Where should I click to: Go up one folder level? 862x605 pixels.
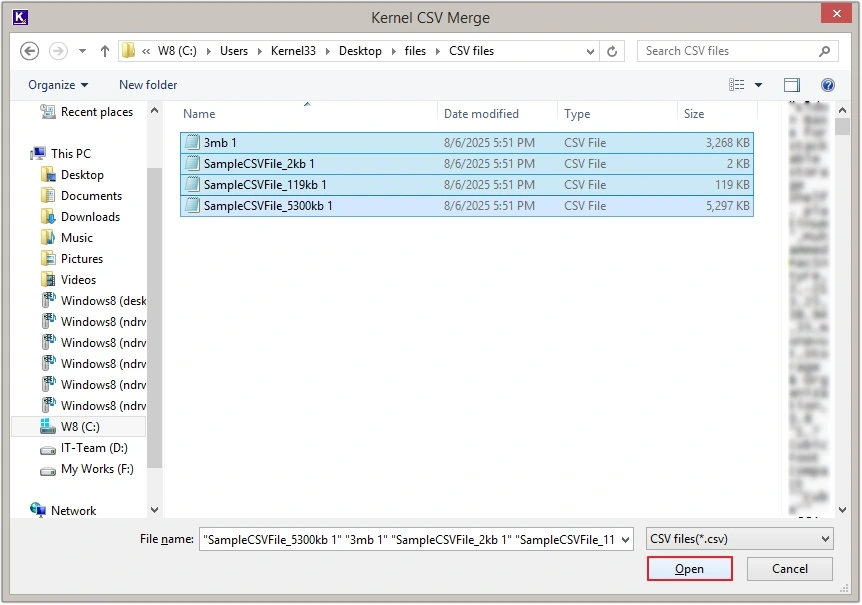[x=104, y=51]
